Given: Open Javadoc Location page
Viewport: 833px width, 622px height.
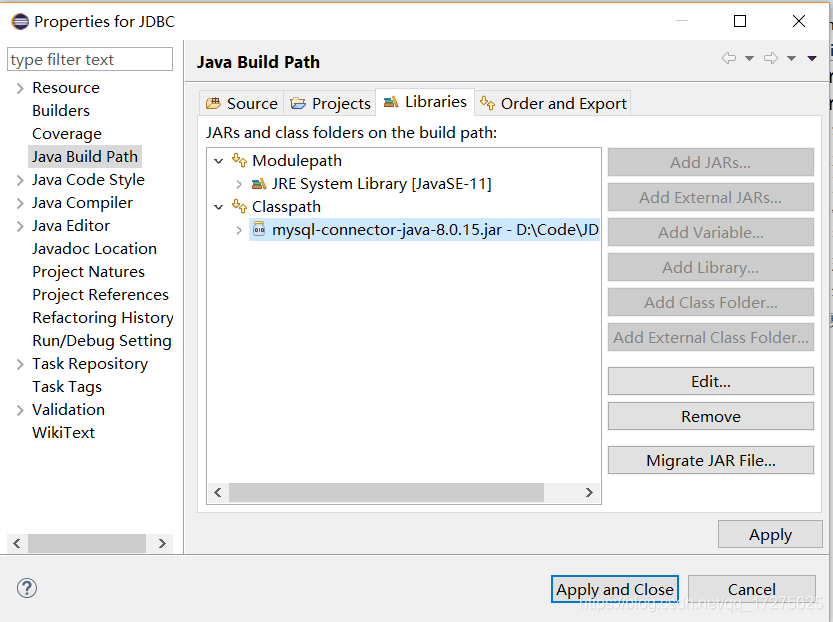Looking at the screenshot, I should [94, 249].
